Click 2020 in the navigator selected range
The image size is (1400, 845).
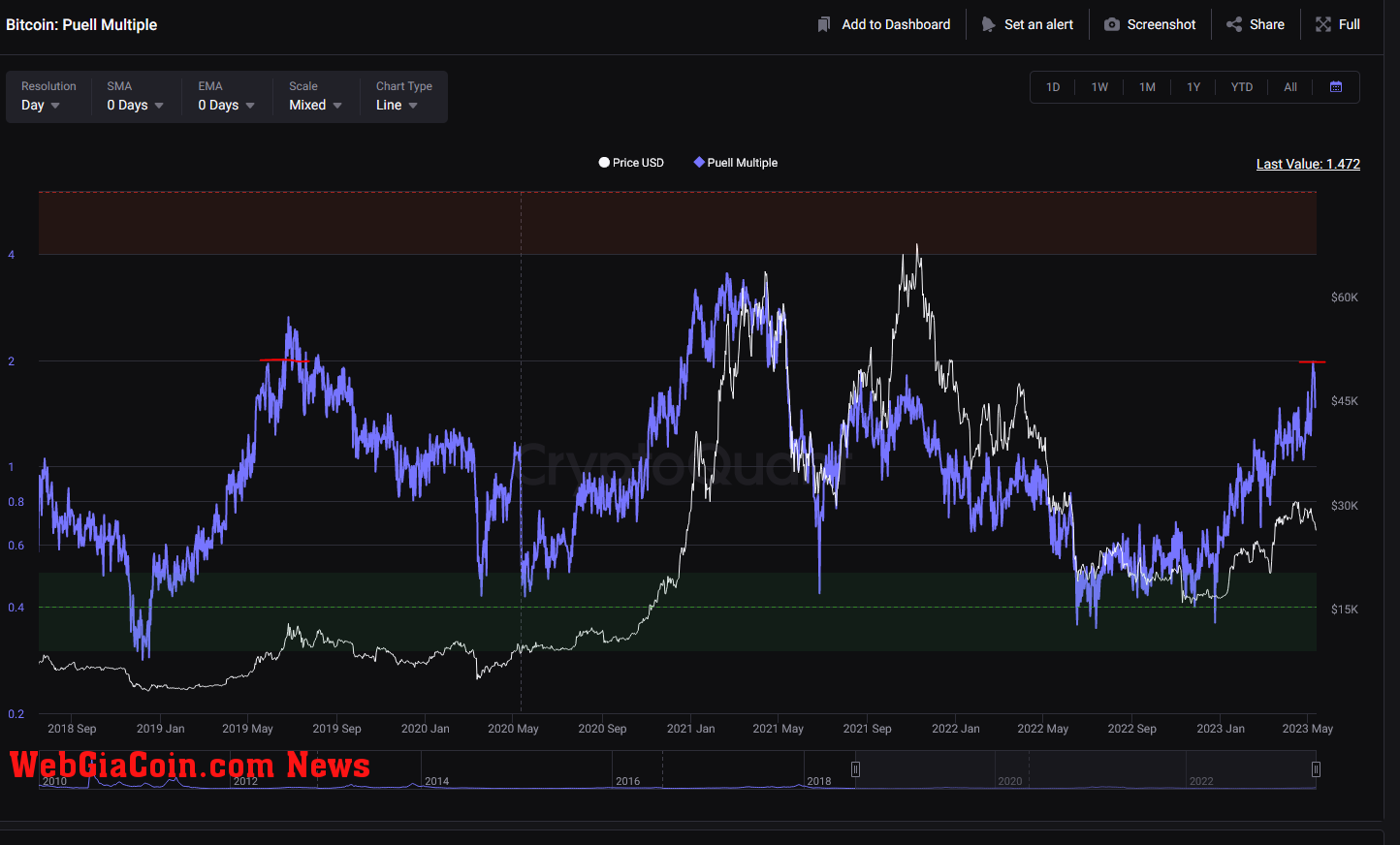click(1010, 781)
